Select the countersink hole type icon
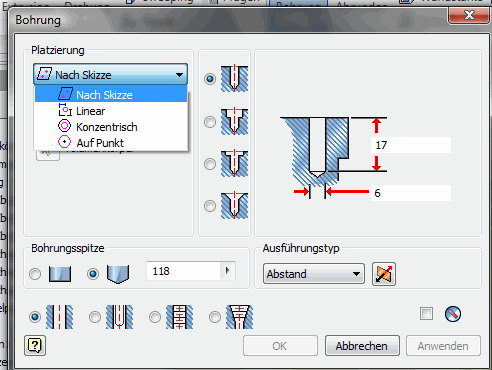This screenshot has height=370, width=492. (234, 206)
